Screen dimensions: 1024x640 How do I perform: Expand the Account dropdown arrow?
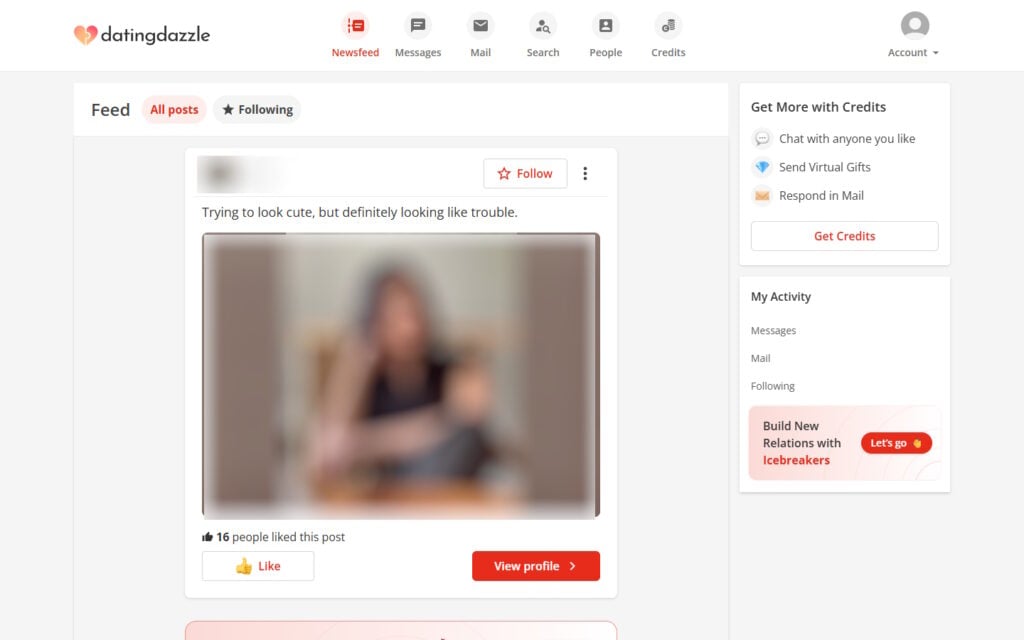[x=936, y=53]
